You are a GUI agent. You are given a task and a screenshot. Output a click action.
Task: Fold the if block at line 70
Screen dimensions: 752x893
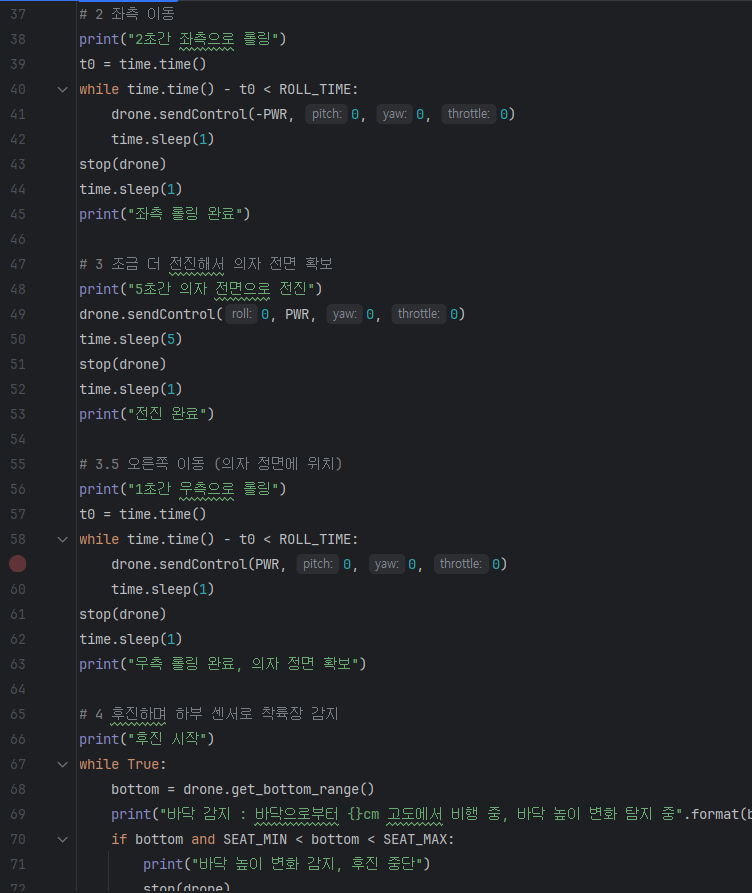pyautogui.click(x=63, y=839)
